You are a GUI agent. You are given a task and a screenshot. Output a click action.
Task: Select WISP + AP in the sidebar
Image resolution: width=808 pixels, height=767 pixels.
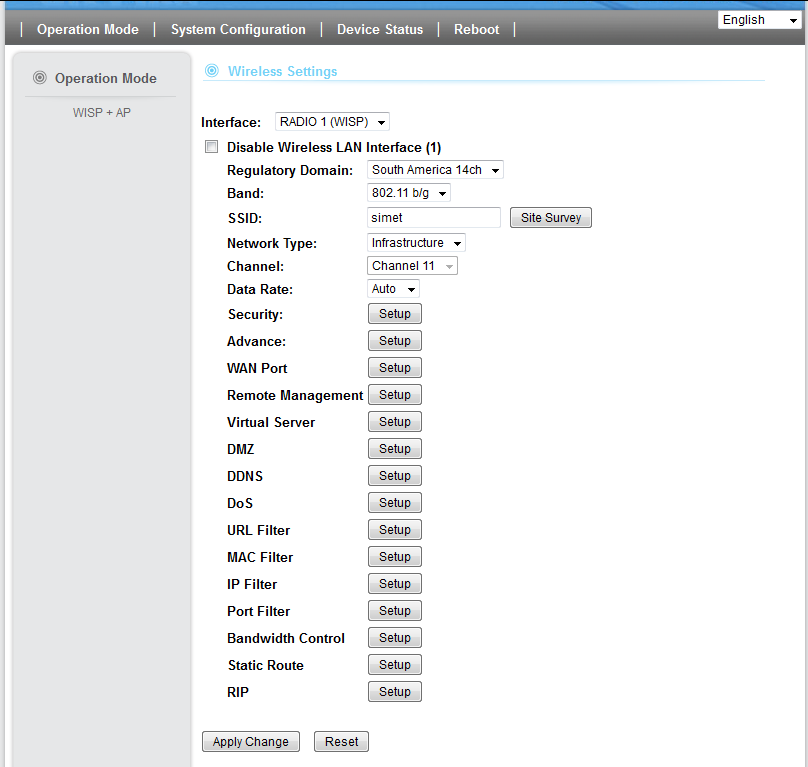(x=102, y=113)
